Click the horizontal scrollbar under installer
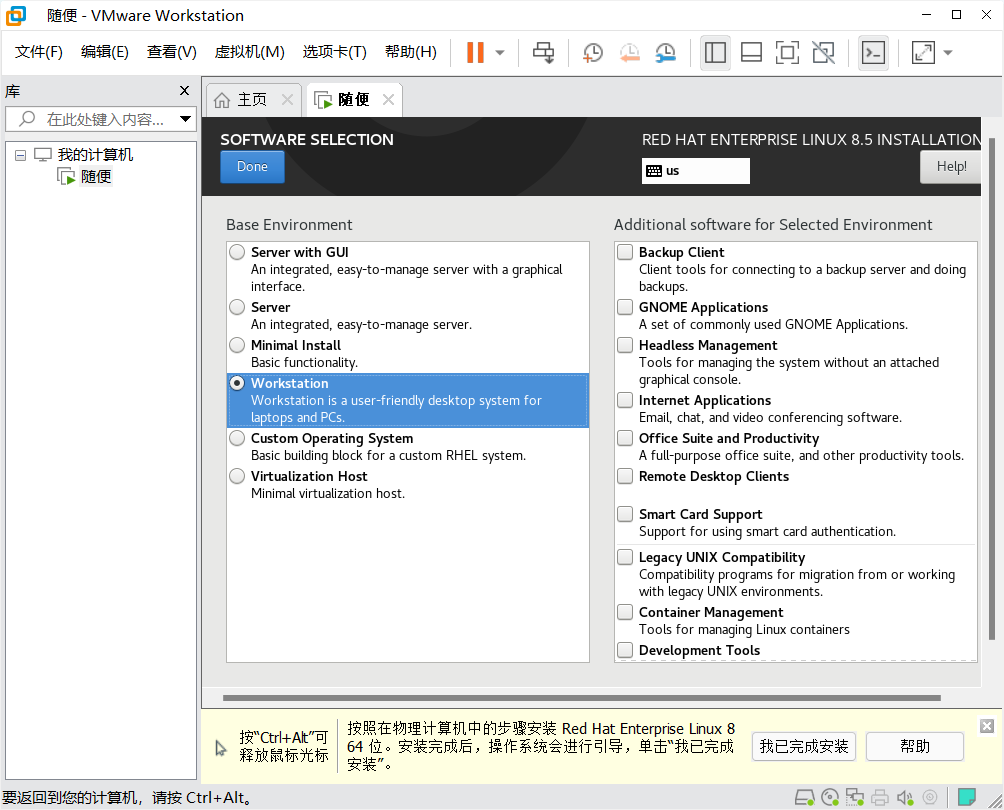This screenshot has width=1004, height=810. pyautogui.click(x=582, y=698)
